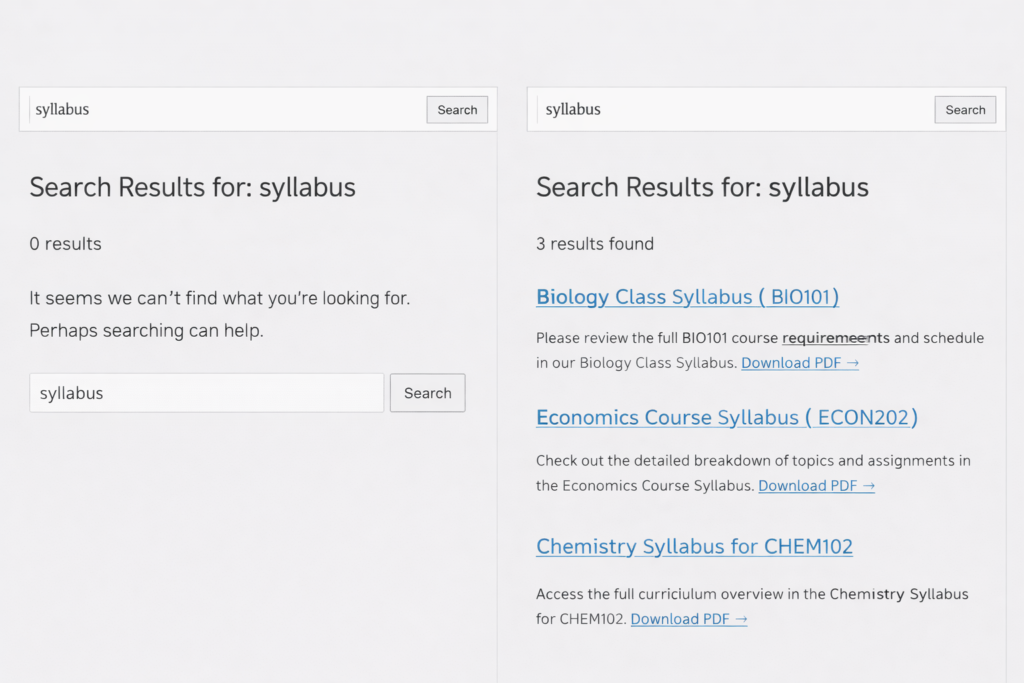Screen dimensions: 1024x683
Task: Download the PDF for the Economics Course Syllabus
Action: coord(816,486)
